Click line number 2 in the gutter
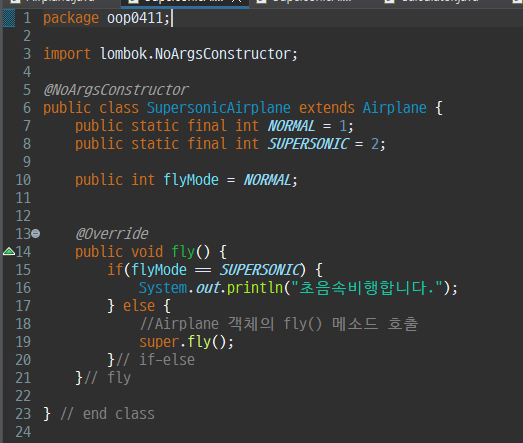The image size is (523, 443). tap(27, 36)
